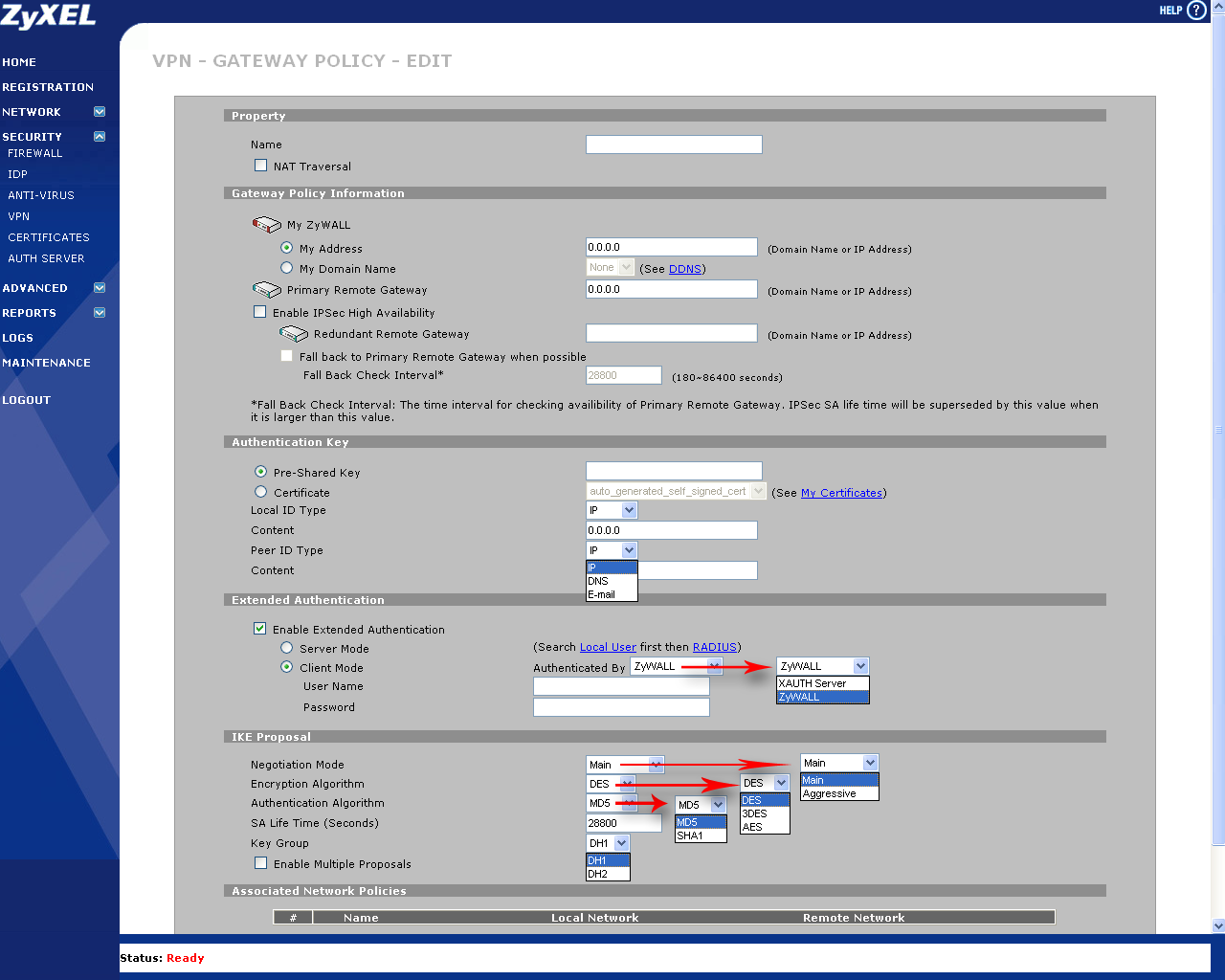Click the Primary Remote Gateway device icon
This screenshot has height=980, width=1225.
pos(266,290)
